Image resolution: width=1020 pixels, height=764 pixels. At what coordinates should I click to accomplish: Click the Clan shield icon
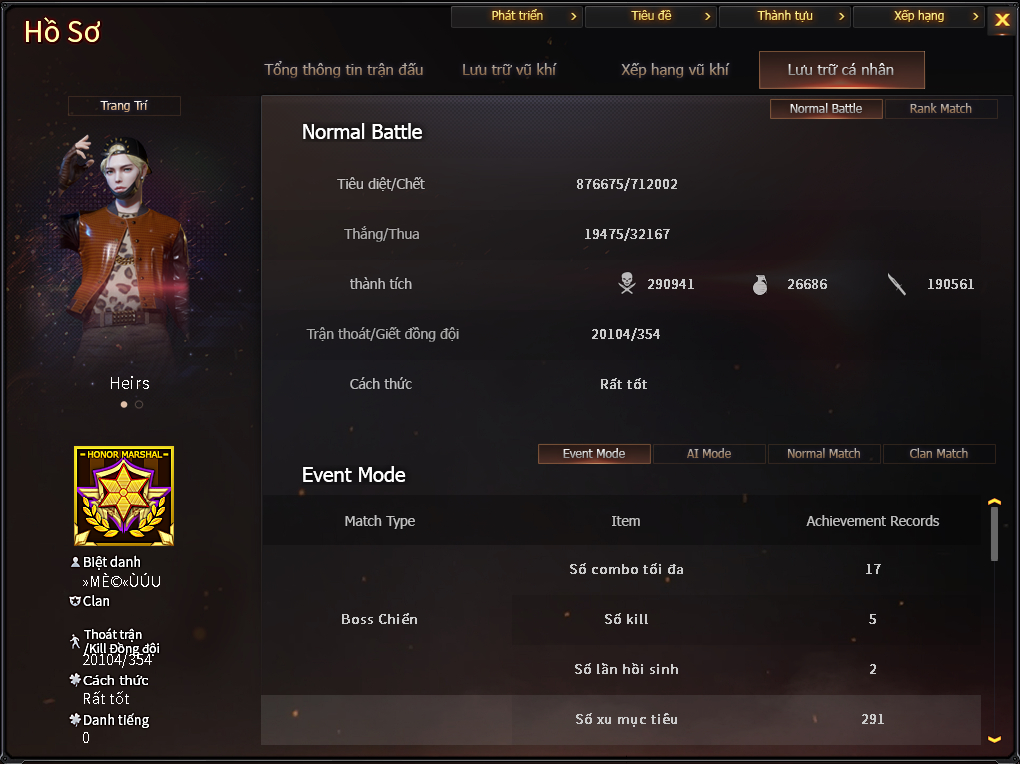point(75,601)
